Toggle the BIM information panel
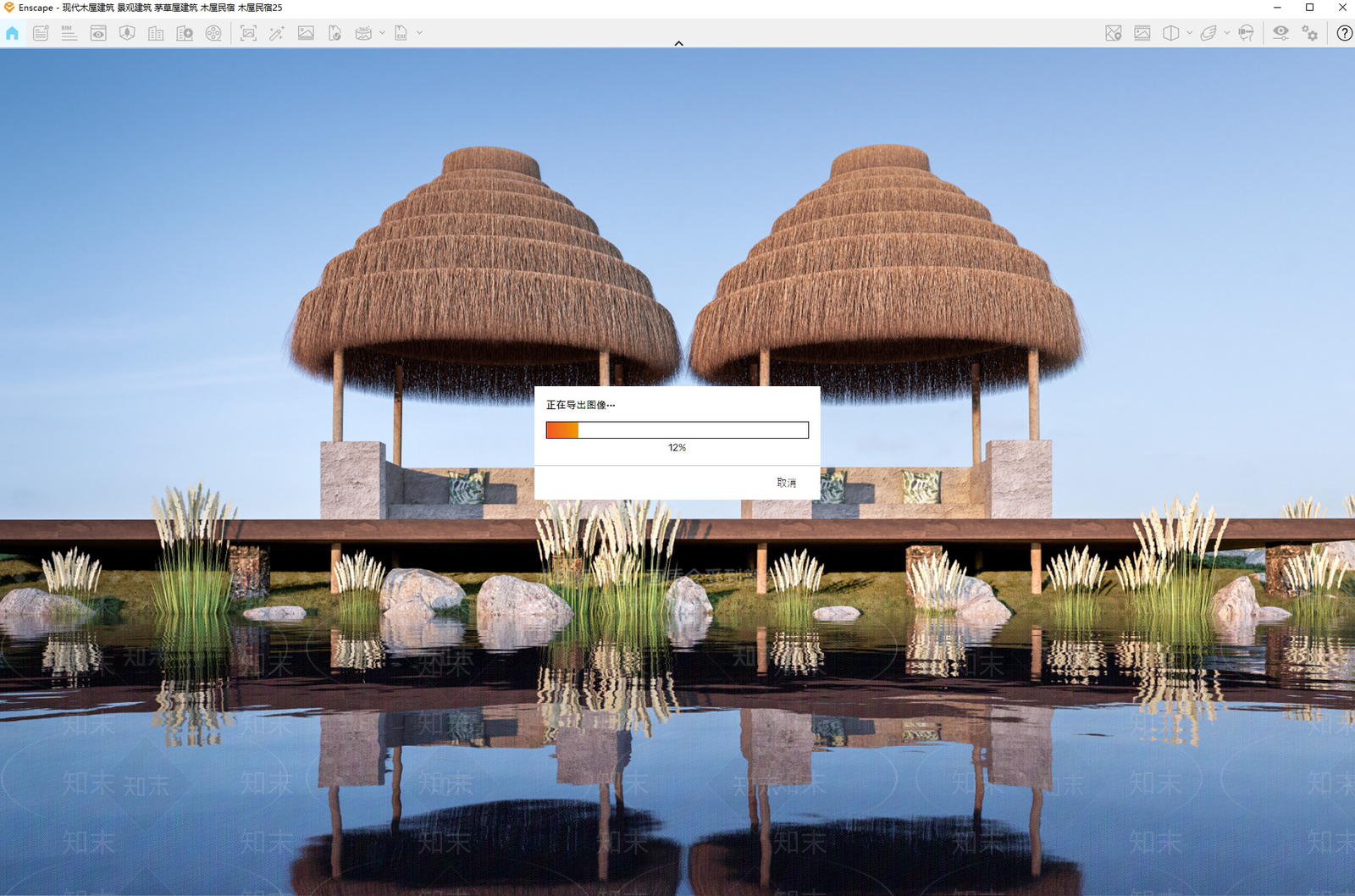 (x=69, y=33)
